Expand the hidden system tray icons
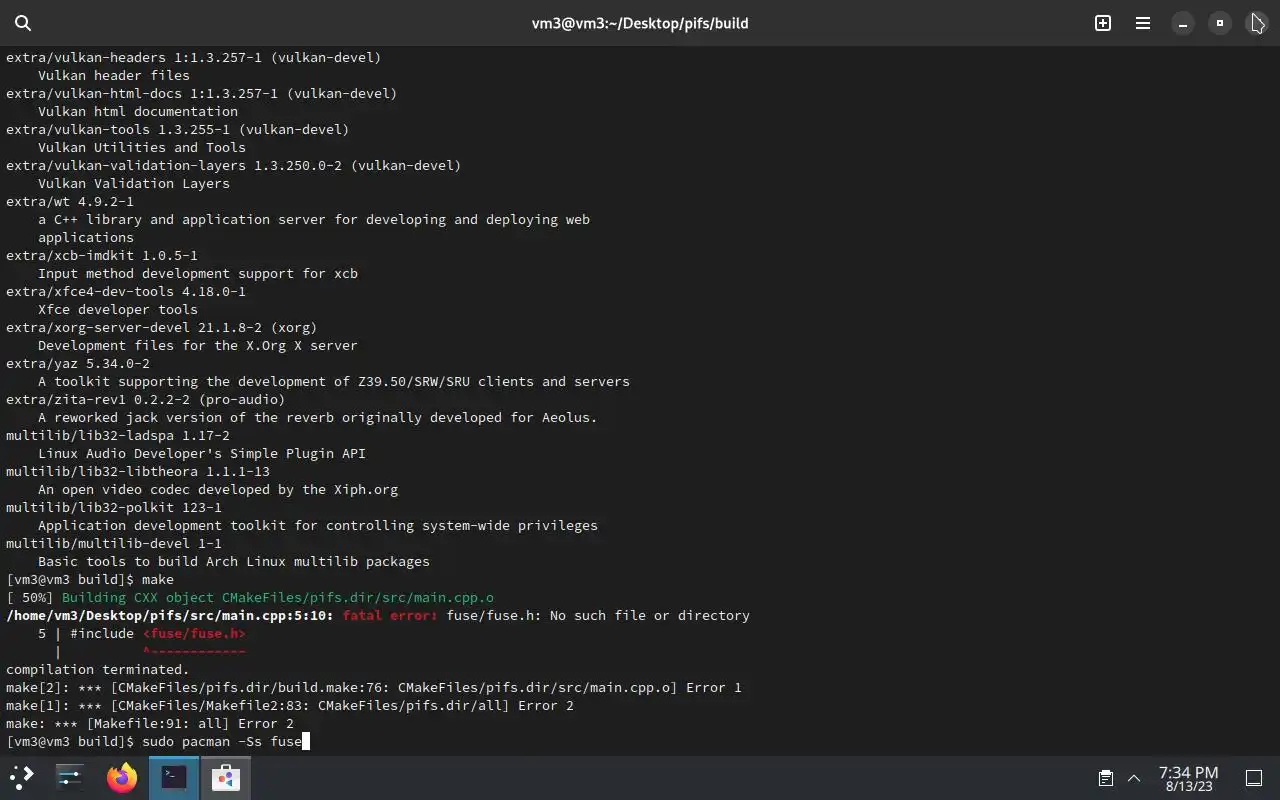Screen dimensions: 1280x800 pyautogui.click(x=1134, y=778)
